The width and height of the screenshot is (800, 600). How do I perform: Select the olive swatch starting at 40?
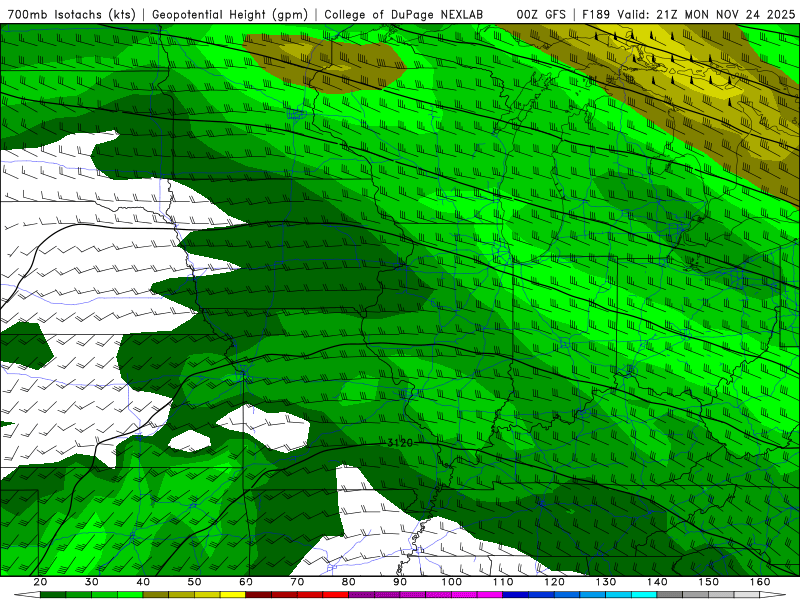[156, 594]
